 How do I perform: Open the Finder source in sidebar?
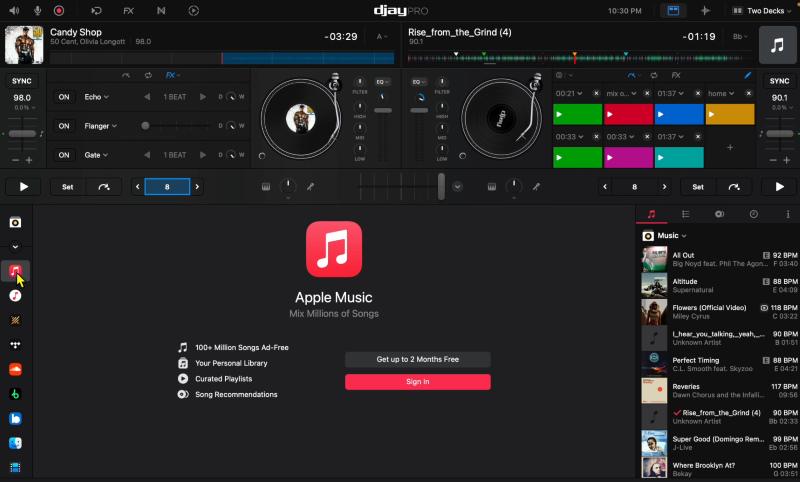15,443
